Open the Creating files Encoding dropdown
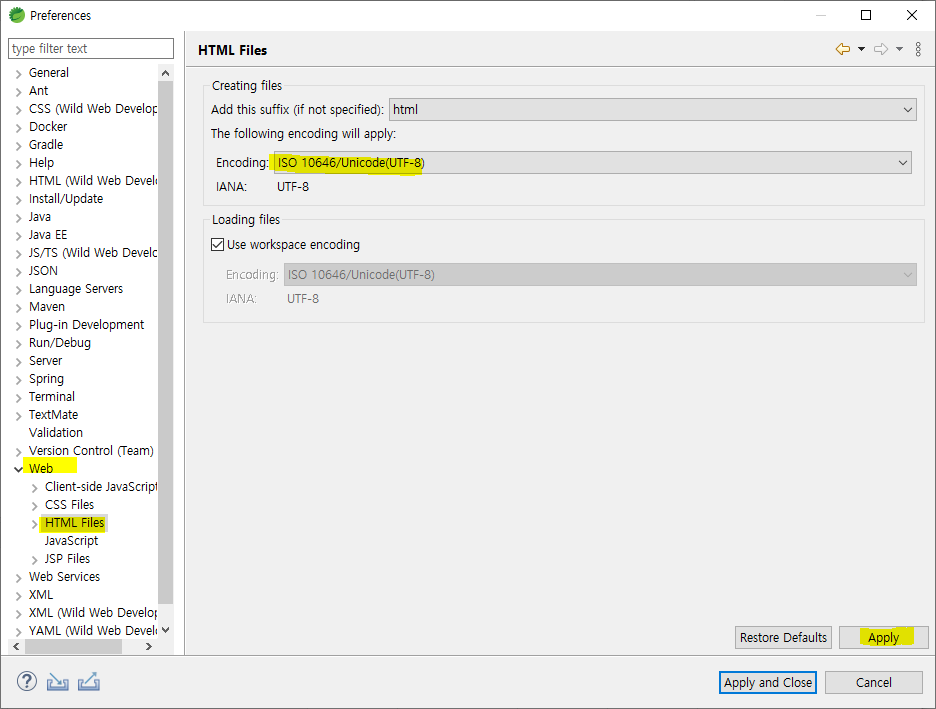Screen dimensions: 936x709 pyautogui.click(x=592, y=162)
